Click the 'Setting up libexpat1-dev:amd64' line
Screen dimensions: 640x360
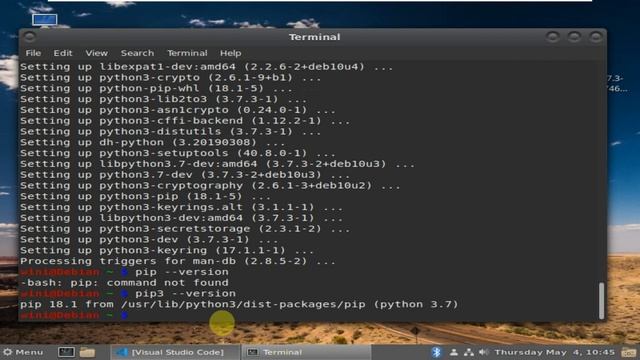tap(207, 67)
